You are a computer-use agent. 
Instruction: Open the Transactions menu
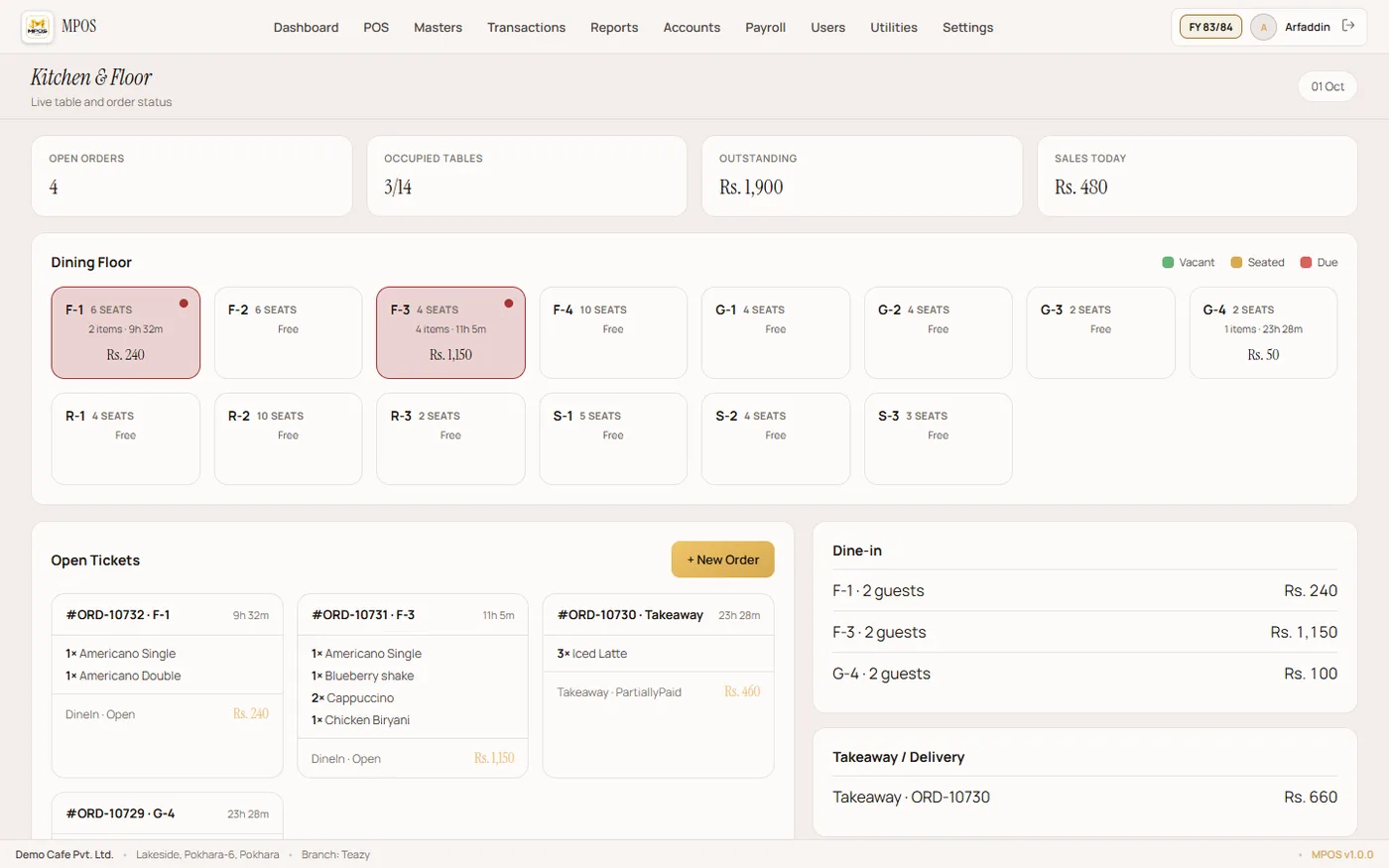pyautogui.click(x=526, y=27)
